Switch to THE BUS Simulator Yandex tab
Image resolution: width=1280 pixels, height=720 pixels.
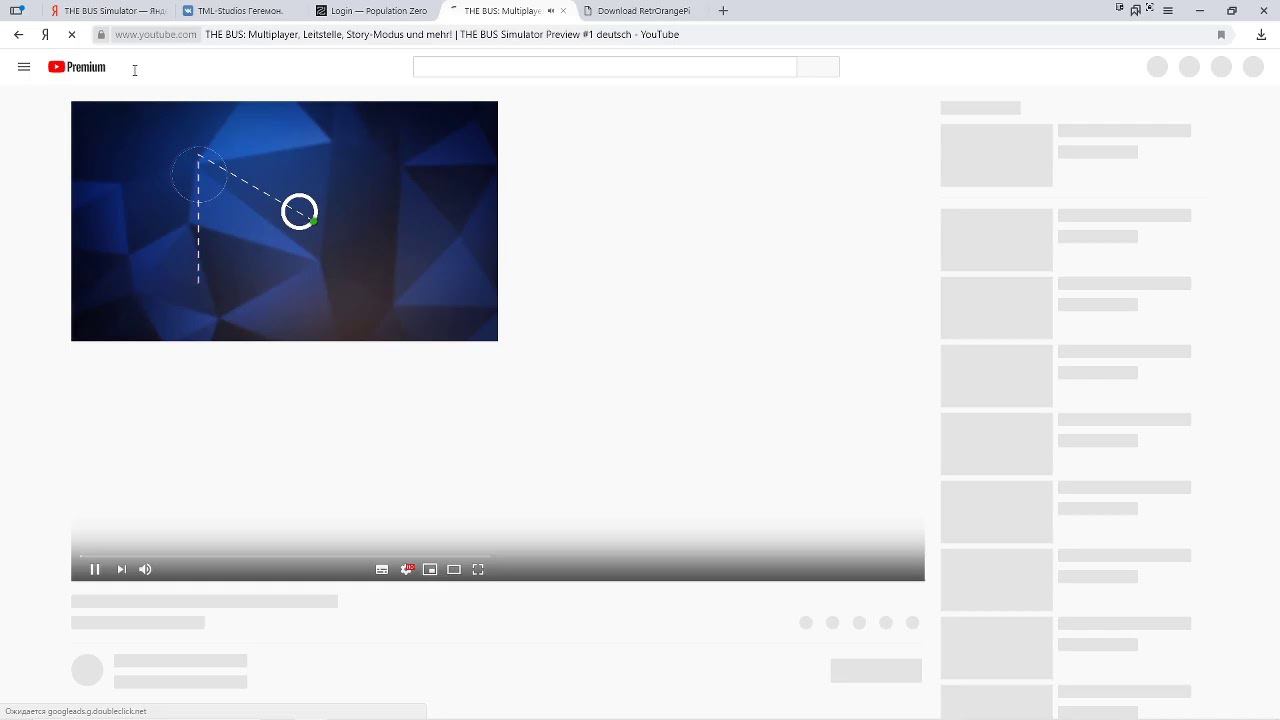tap(109, 11)
